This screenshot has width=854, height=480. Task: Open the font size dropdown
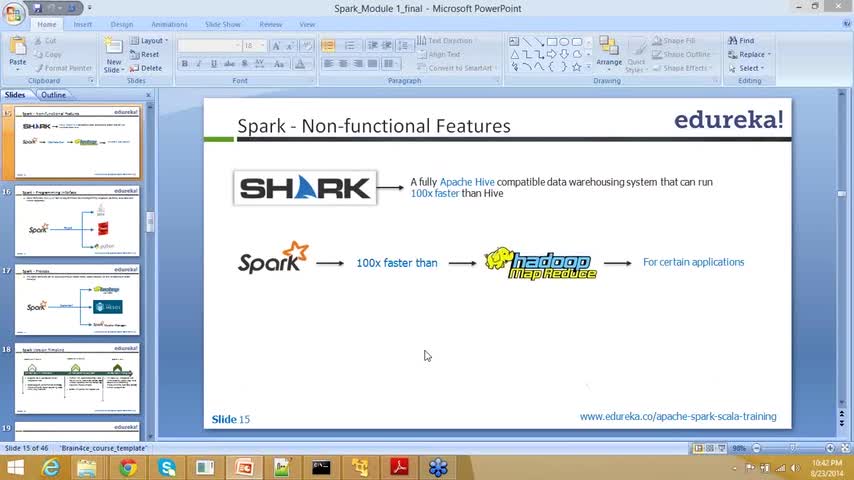[263, 46]
